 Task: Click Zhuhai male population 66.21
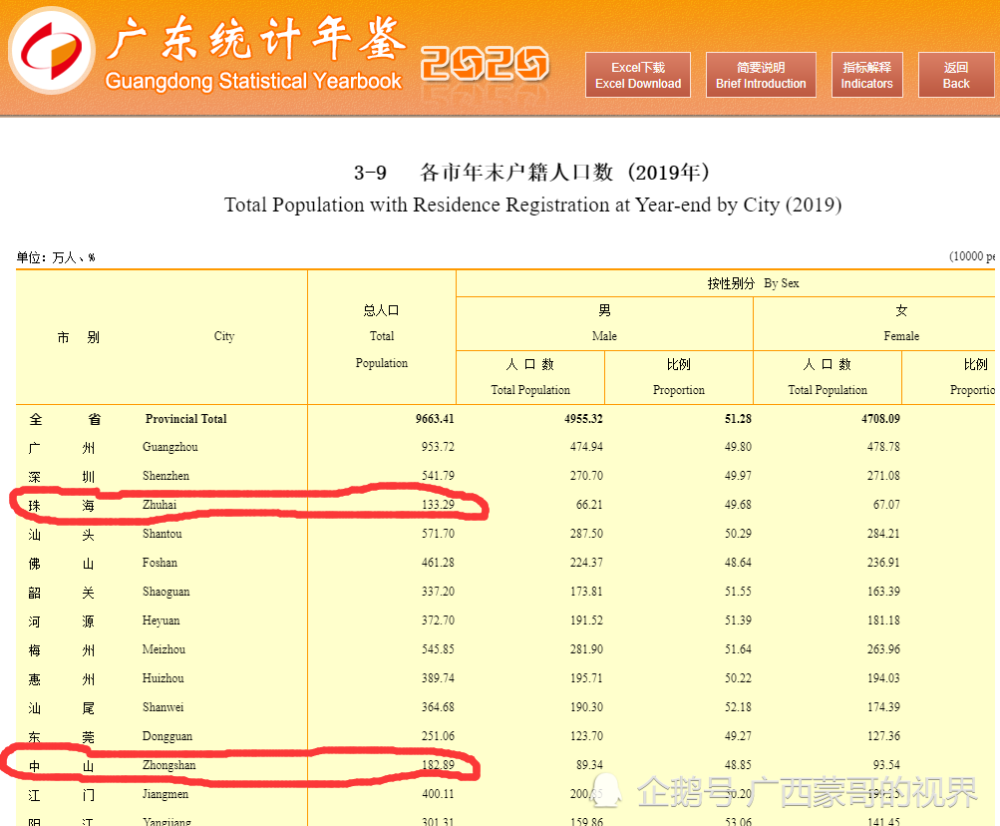589,505
